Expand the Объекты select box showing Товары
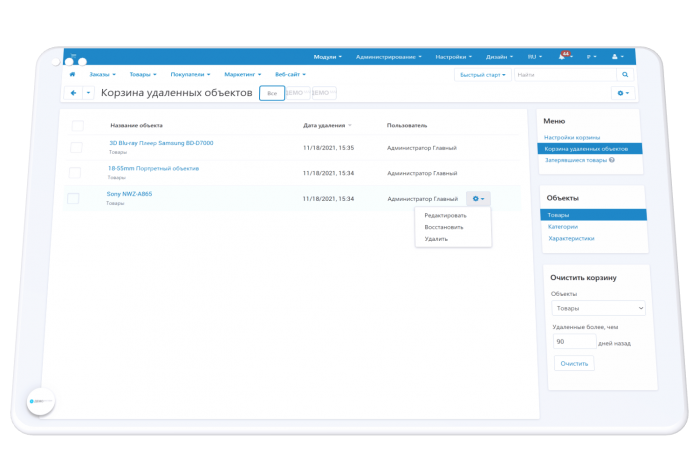 point(598,308)
